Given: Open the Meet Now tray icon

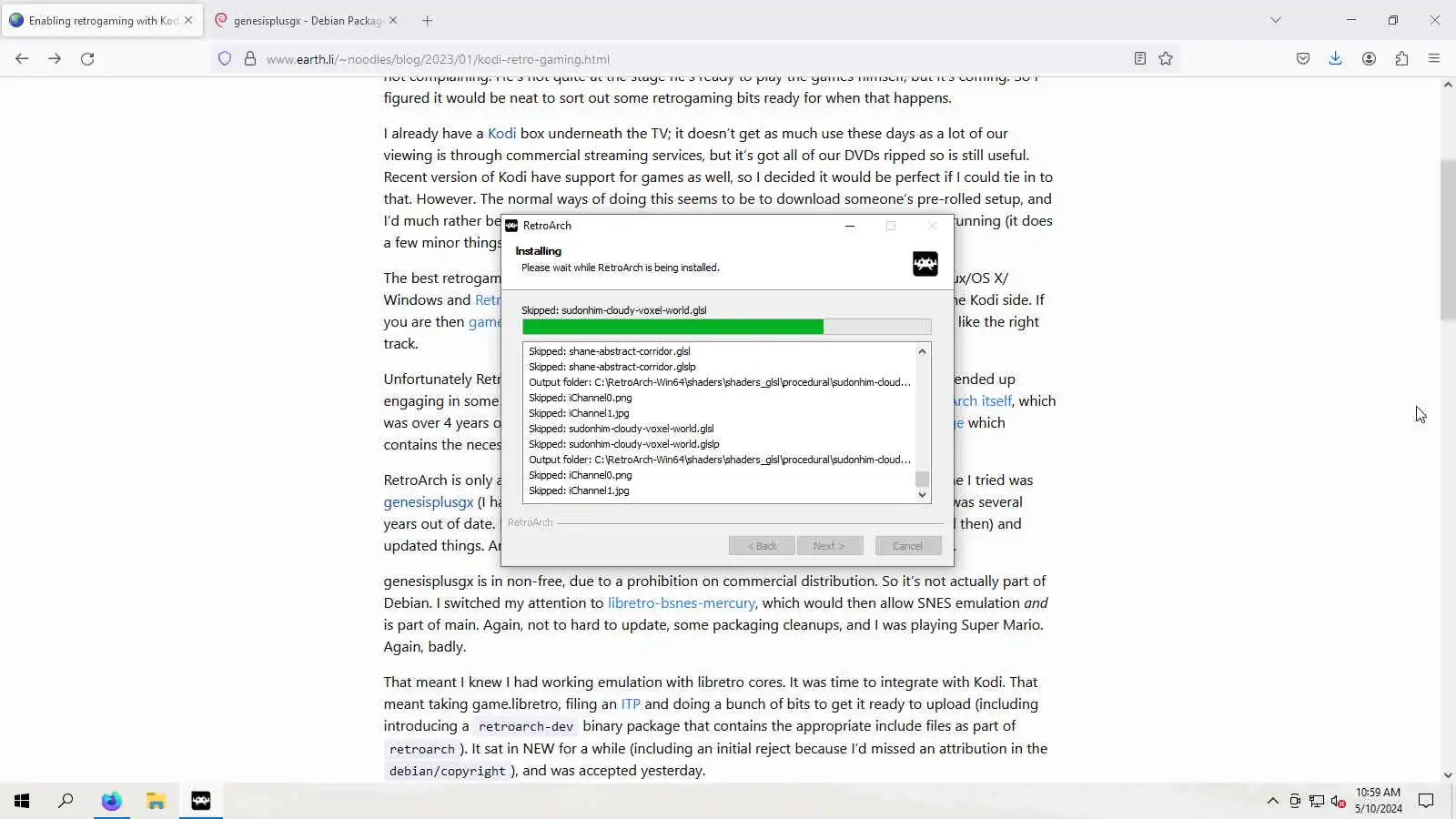Looking at the screenshot, I should point(1295,801).
